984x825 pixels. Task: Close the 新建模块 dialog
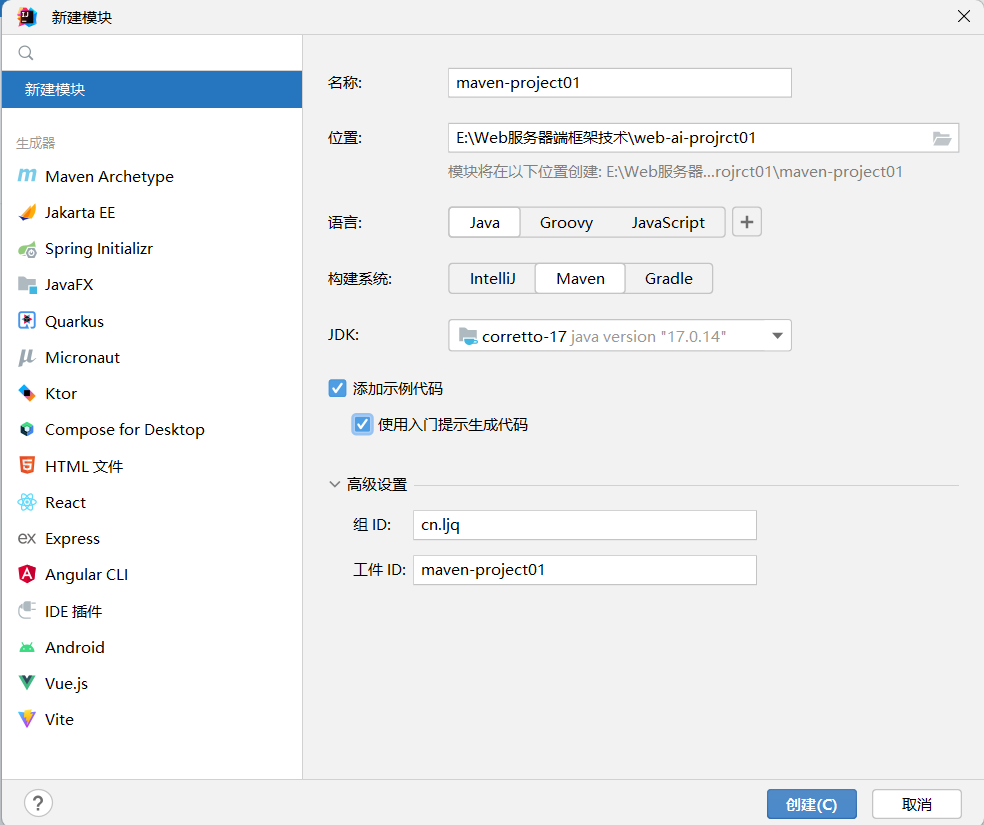click(x=964, y=16)
